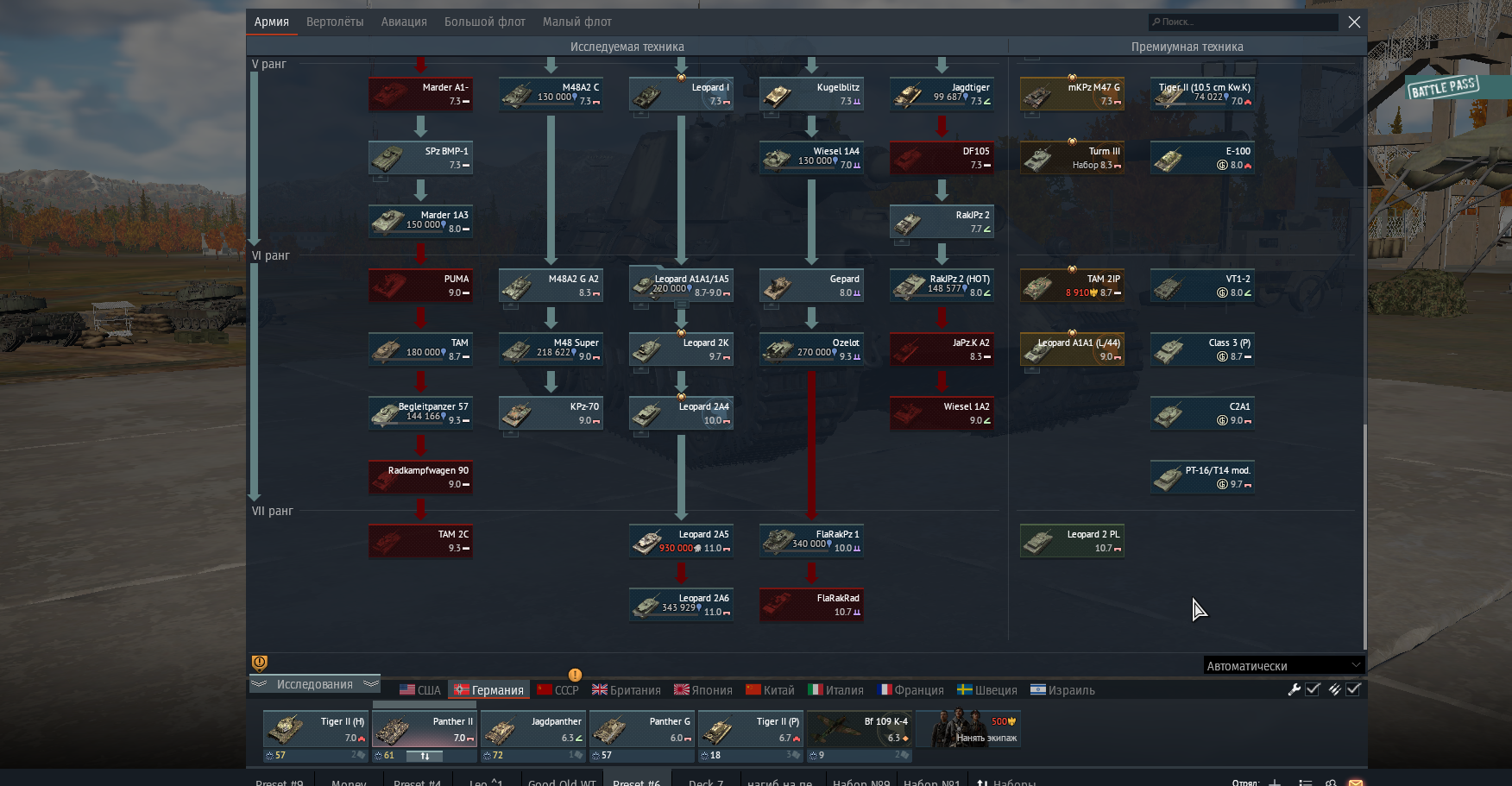
Task: Select the PUMA locked vehicle card
Action: [420, 286]
